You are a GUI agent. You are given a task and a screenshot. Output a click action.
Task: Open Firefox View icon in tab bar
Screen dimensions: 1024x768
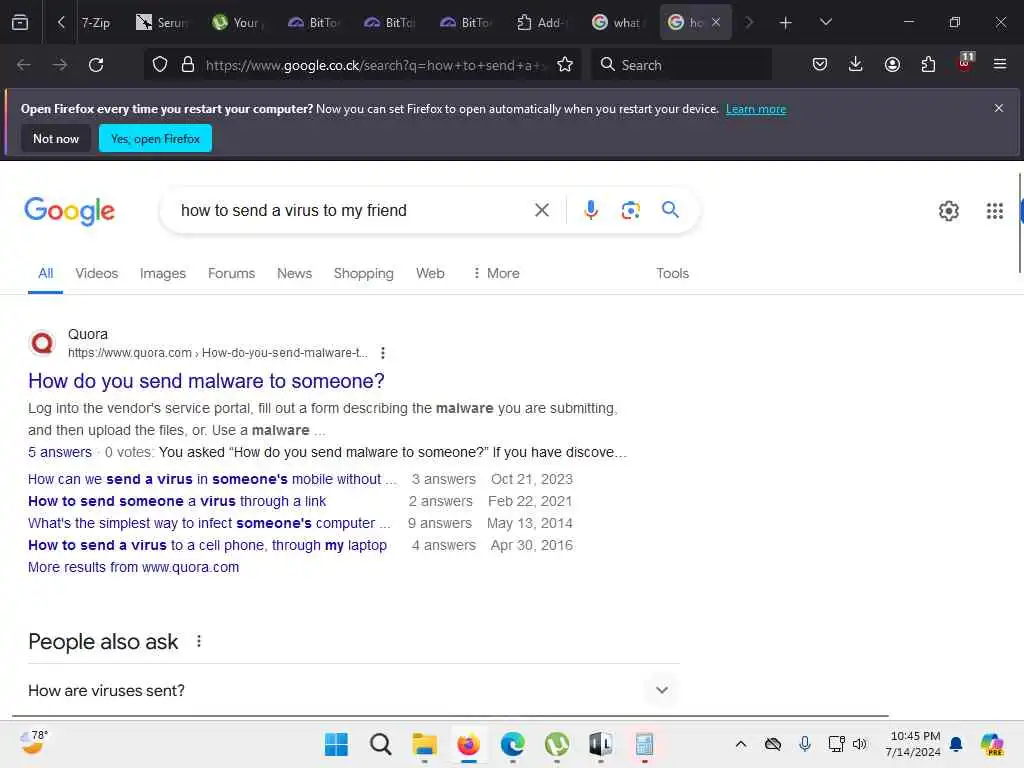point(20,23)
